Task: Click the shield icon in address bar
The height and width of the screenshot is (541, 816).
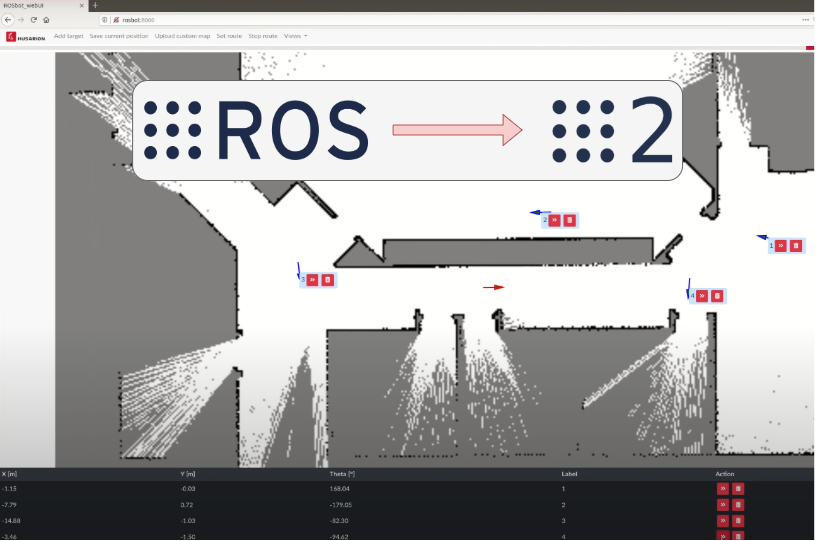Action: pyautogui.click(x=105, y=20)
